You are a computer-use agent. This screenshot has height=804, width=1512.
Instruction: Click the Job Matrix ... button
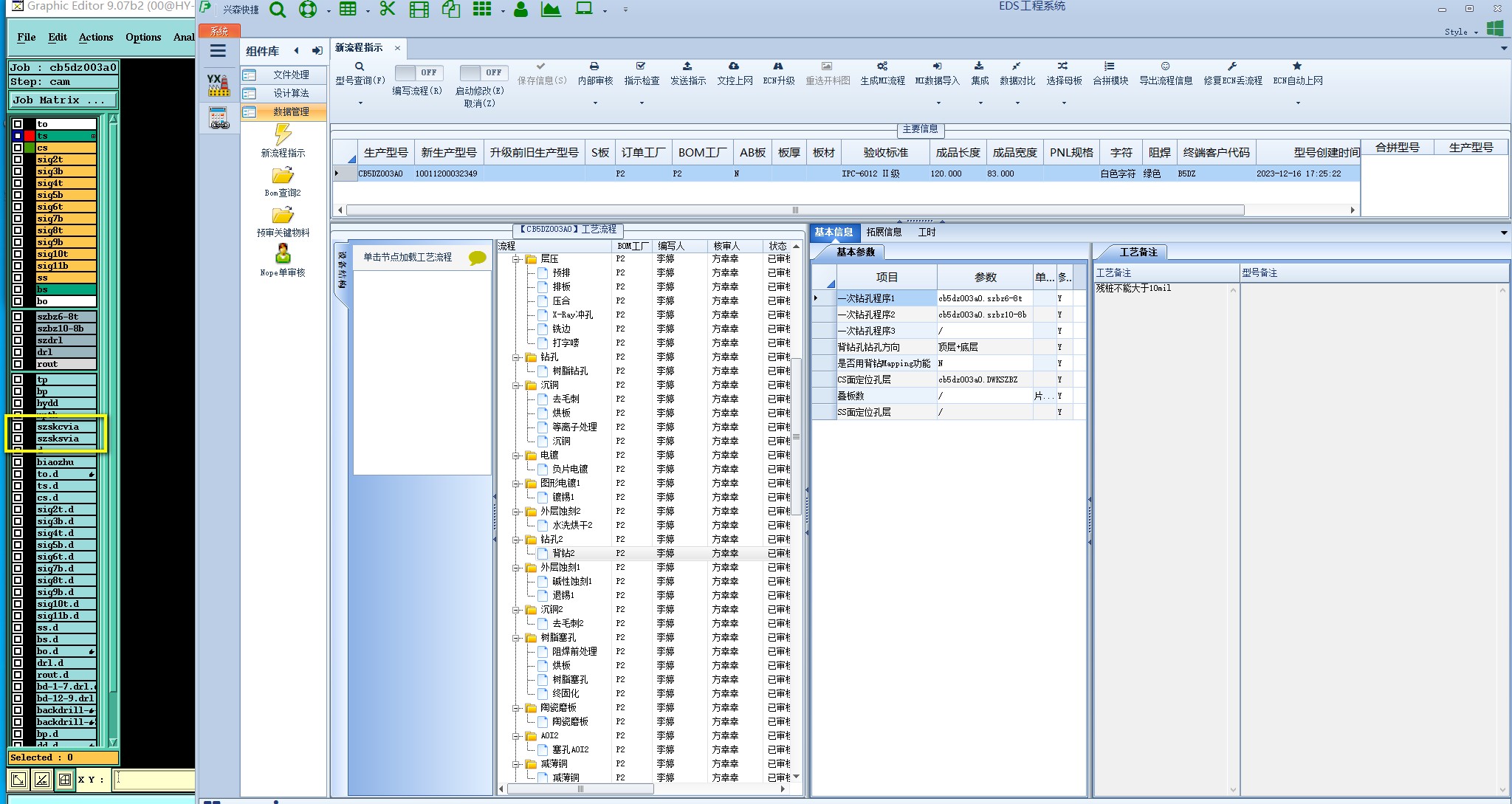[63, 100]
